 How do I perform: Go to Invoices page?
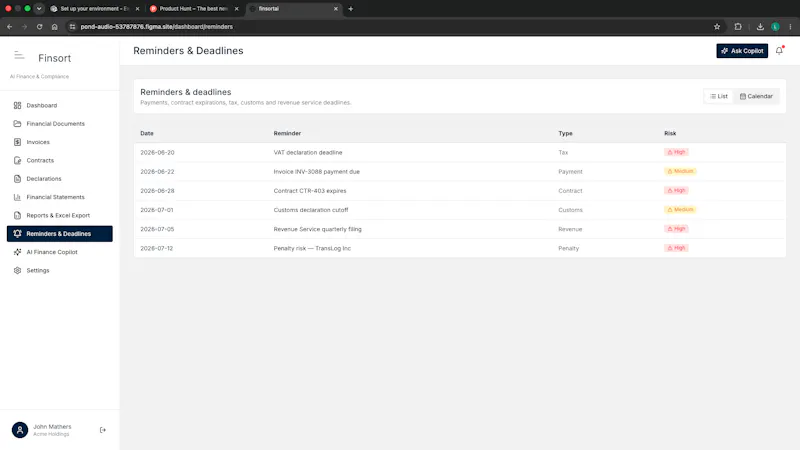pyautogui.click(x=60, y=142)
